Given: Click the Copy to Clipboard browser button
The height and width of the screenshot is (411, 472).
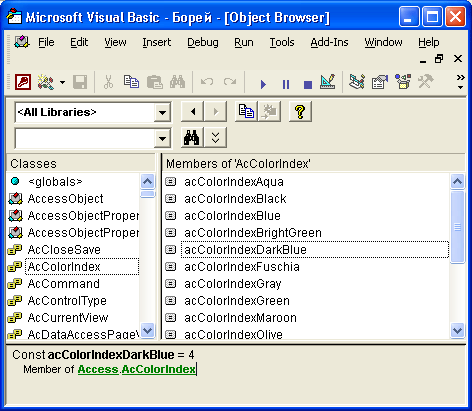Looking at the screenshot, I should coord(246,111).
